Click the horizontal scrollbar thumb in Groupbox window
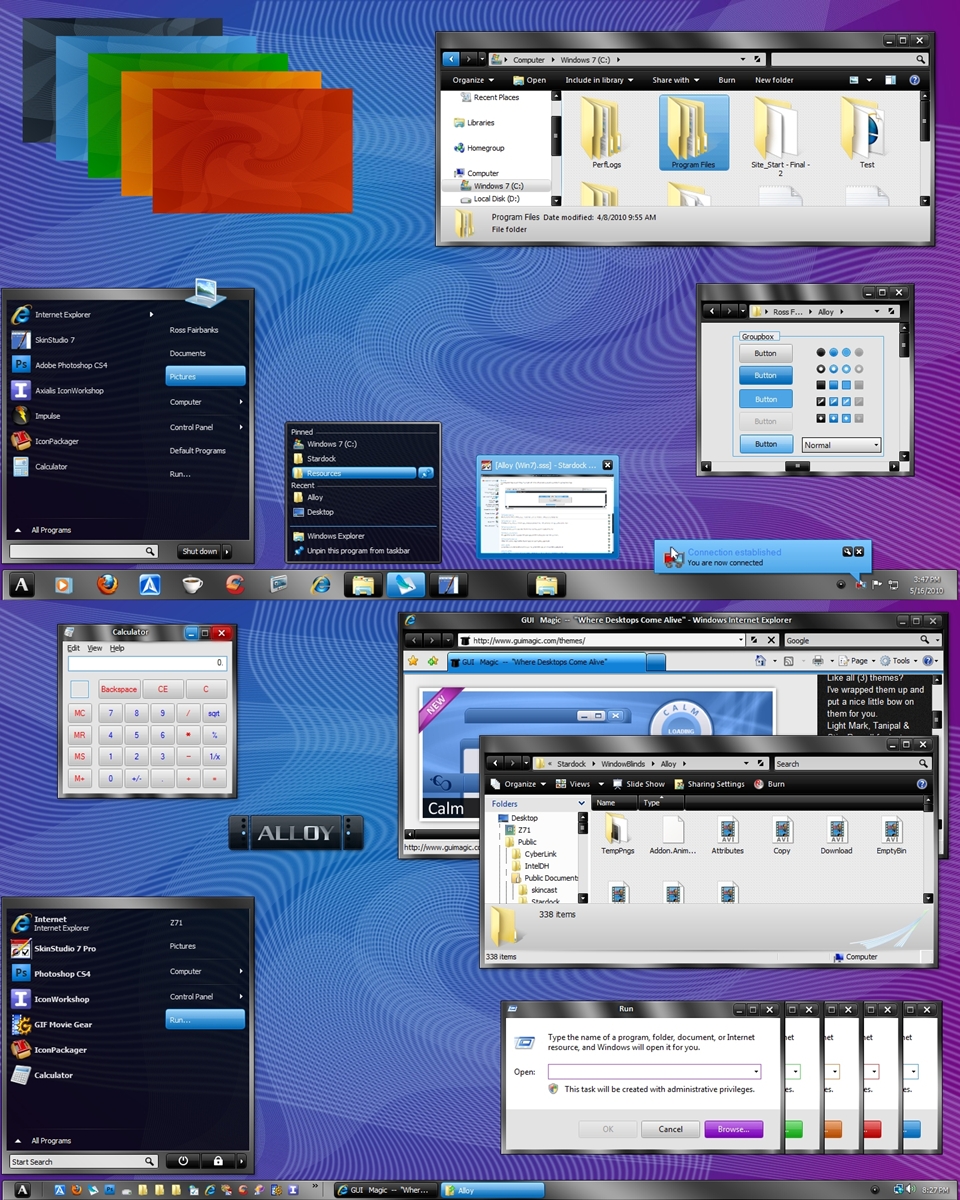Viewport: 960px width, 1200px height. tap(796, 466)
